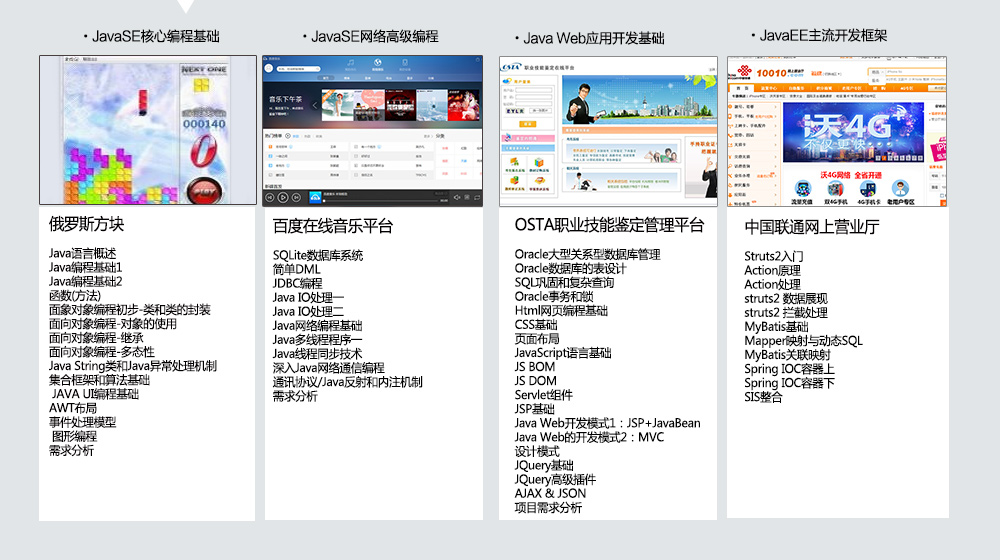Click the 项目需求分析 topic
Viewport: 1000px width, 560px height.
click(x=548, y=508)
